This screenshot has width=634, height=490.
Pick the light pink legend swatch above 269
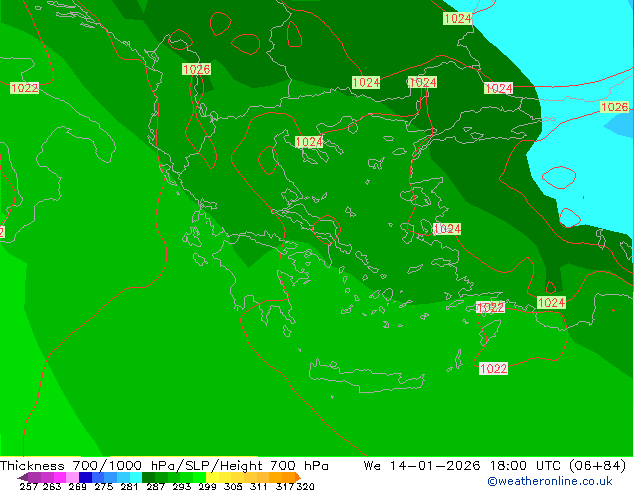pos(72,477)
